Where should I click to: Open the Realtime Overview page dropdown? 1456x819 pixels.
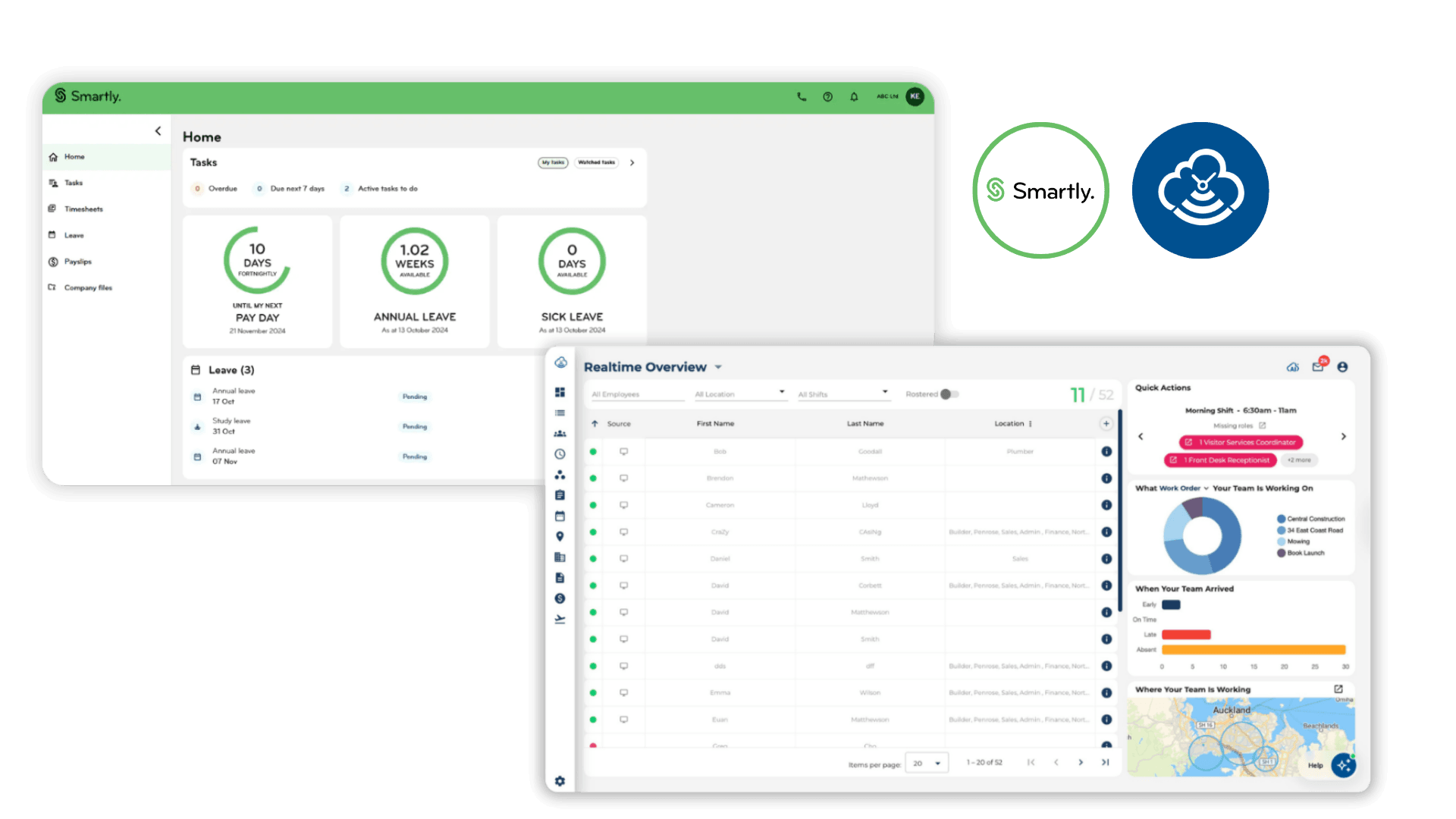[718, 368]
